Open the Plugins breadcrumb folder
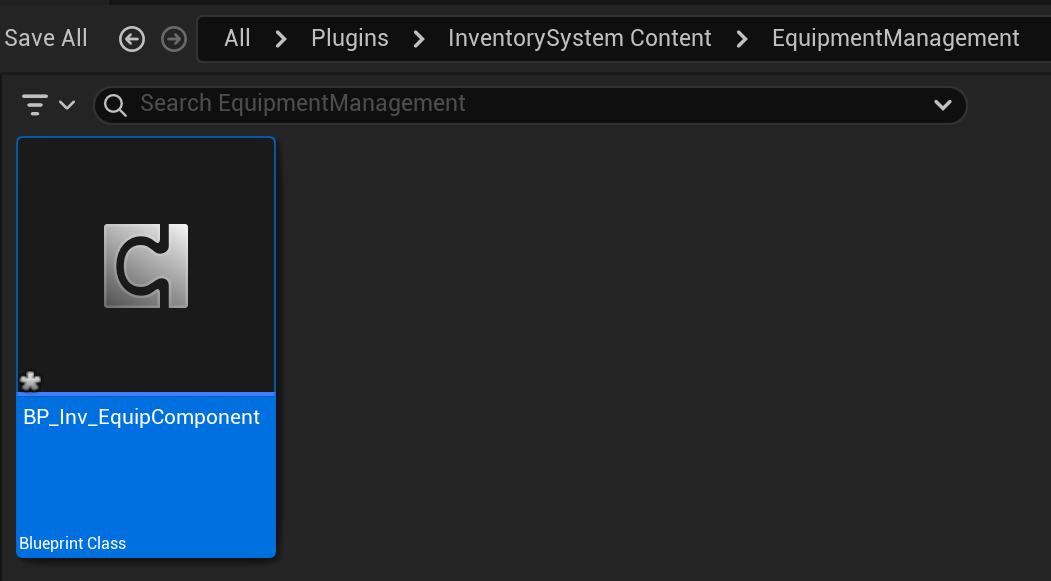The image size is (1051, 581). point(349,39)
